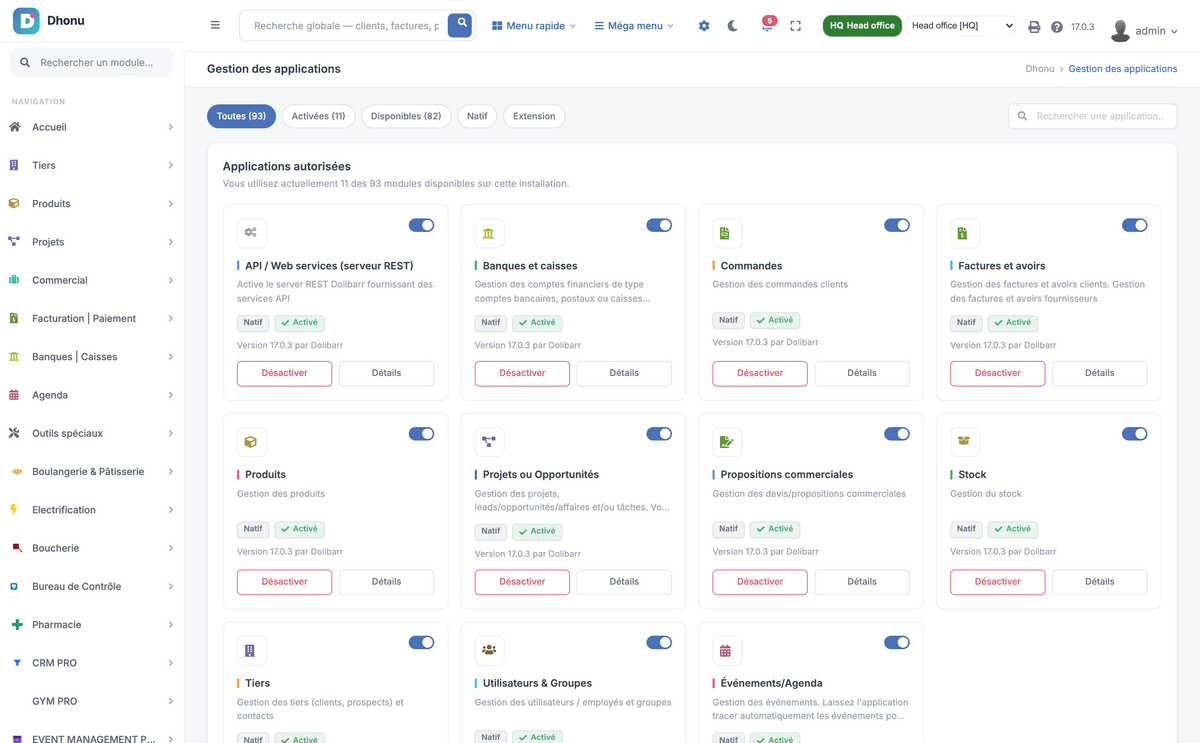The width and height of the screenshot is (1200, 743).
Task: Click the HQ Head office green button
Action: coord(862,26)
